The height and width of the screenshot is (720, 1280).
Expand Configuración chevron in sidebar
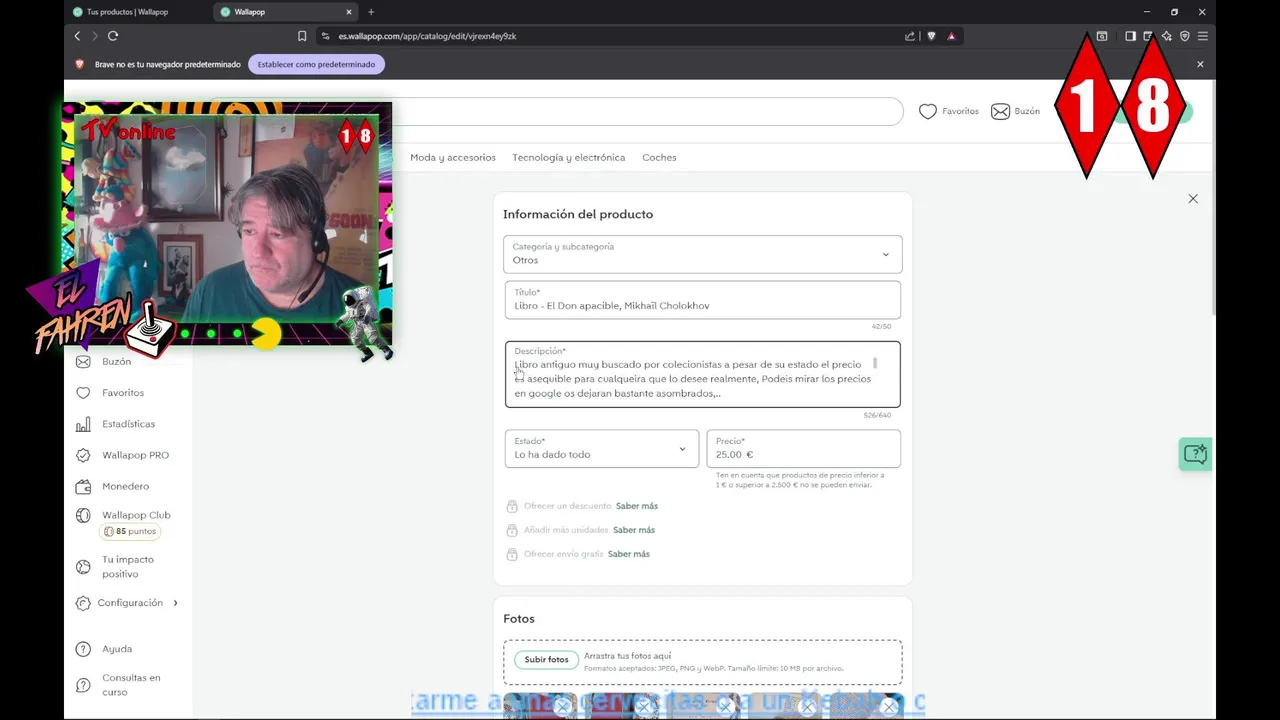175,603
